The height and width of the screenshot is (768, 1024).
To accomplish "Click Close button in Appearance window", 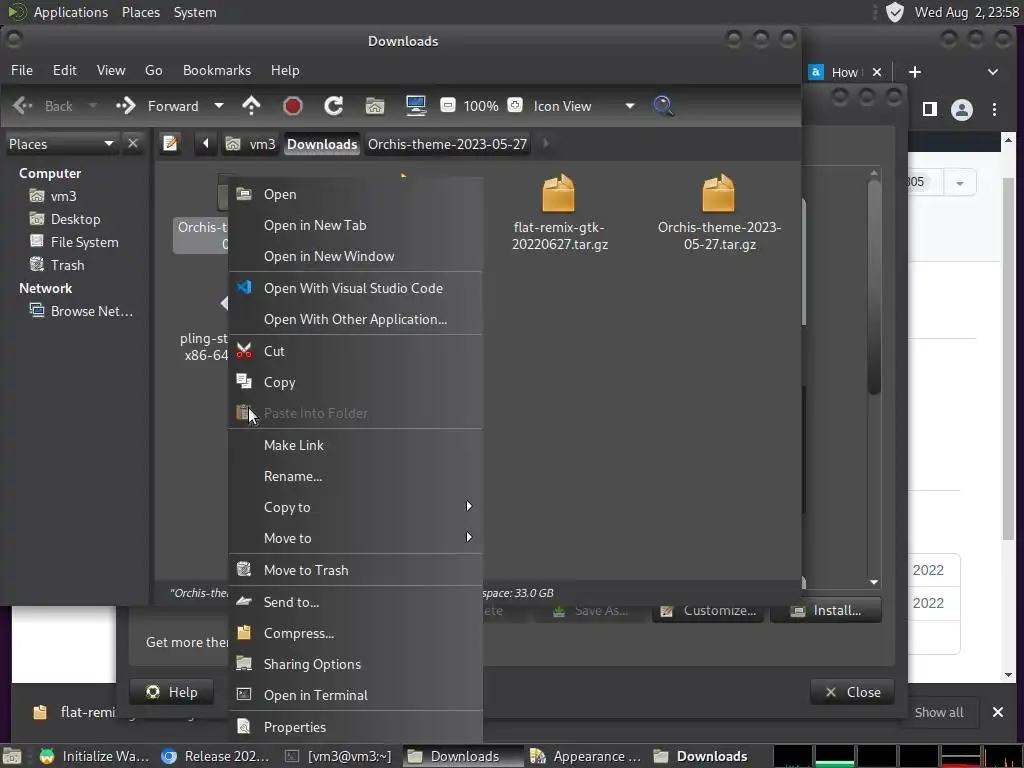I will tap(852, 692).
